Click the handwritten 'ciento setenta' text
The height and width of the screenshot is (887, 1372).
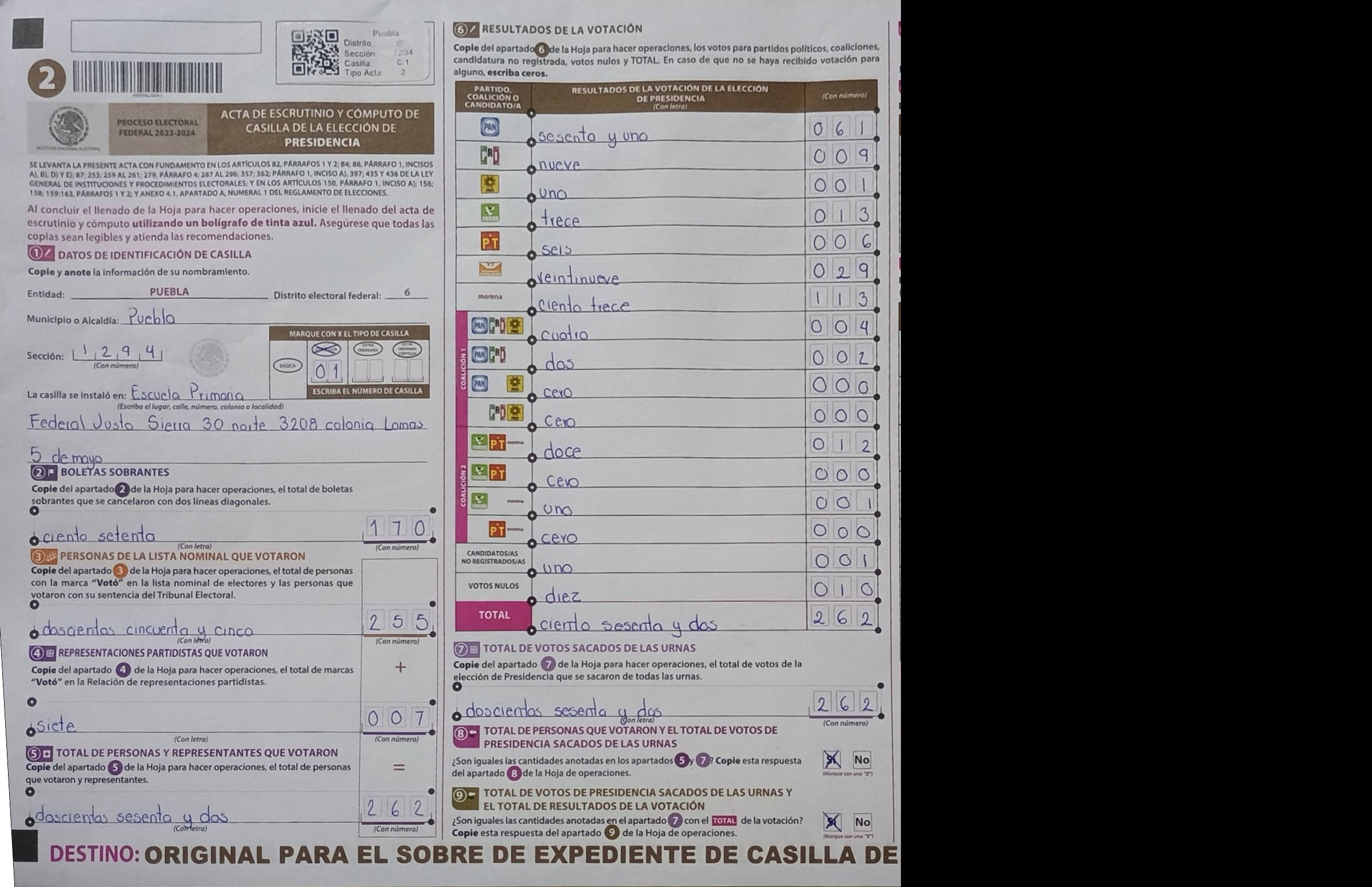coord(99,536)
